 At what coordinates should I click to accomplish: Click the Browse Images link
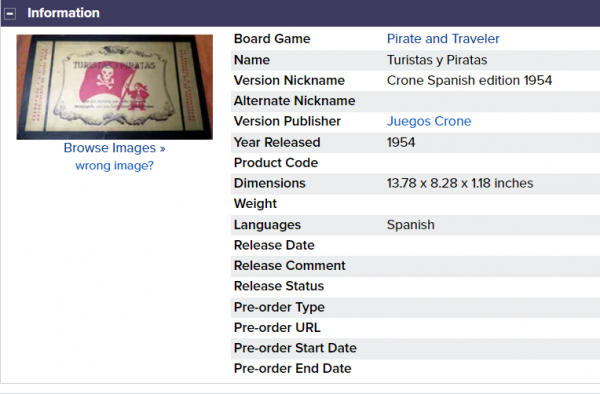(x=114, y=148)
